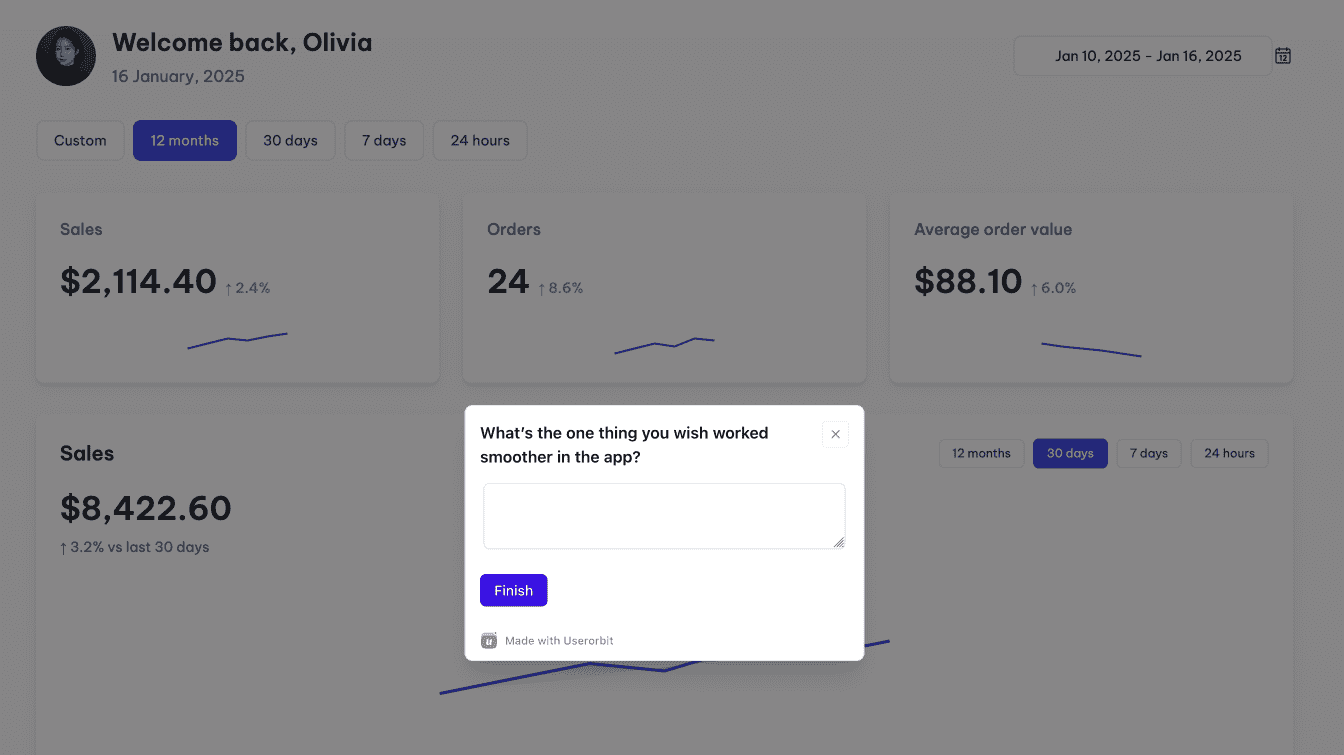Click the Orders sparkline chart
This screenshot has height=755, width=1344.
pos(664,345)
